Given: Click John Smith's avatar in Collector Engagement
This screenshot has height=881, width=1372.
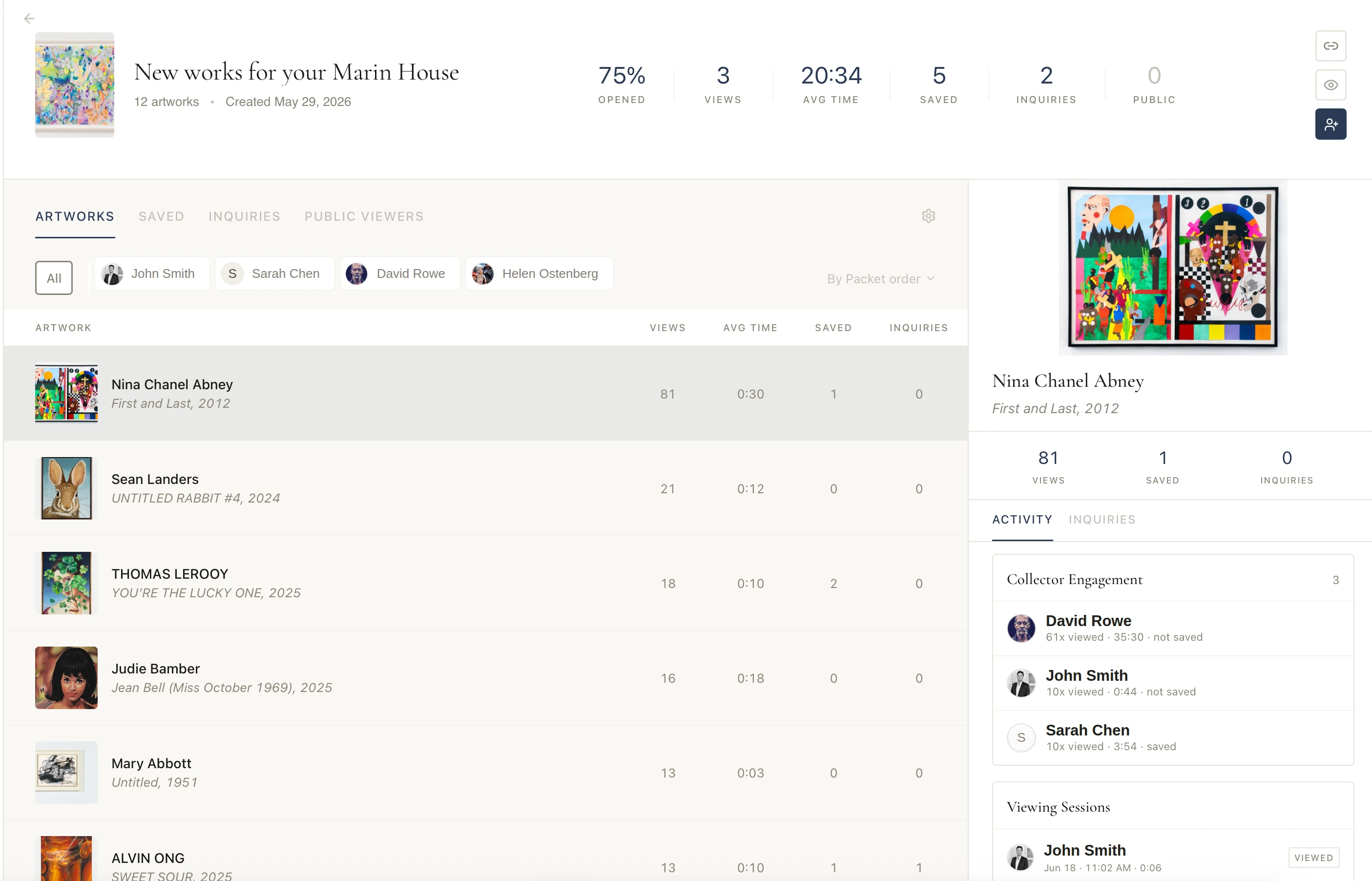Looking at the screenshot, I should tap(1021, 683).
